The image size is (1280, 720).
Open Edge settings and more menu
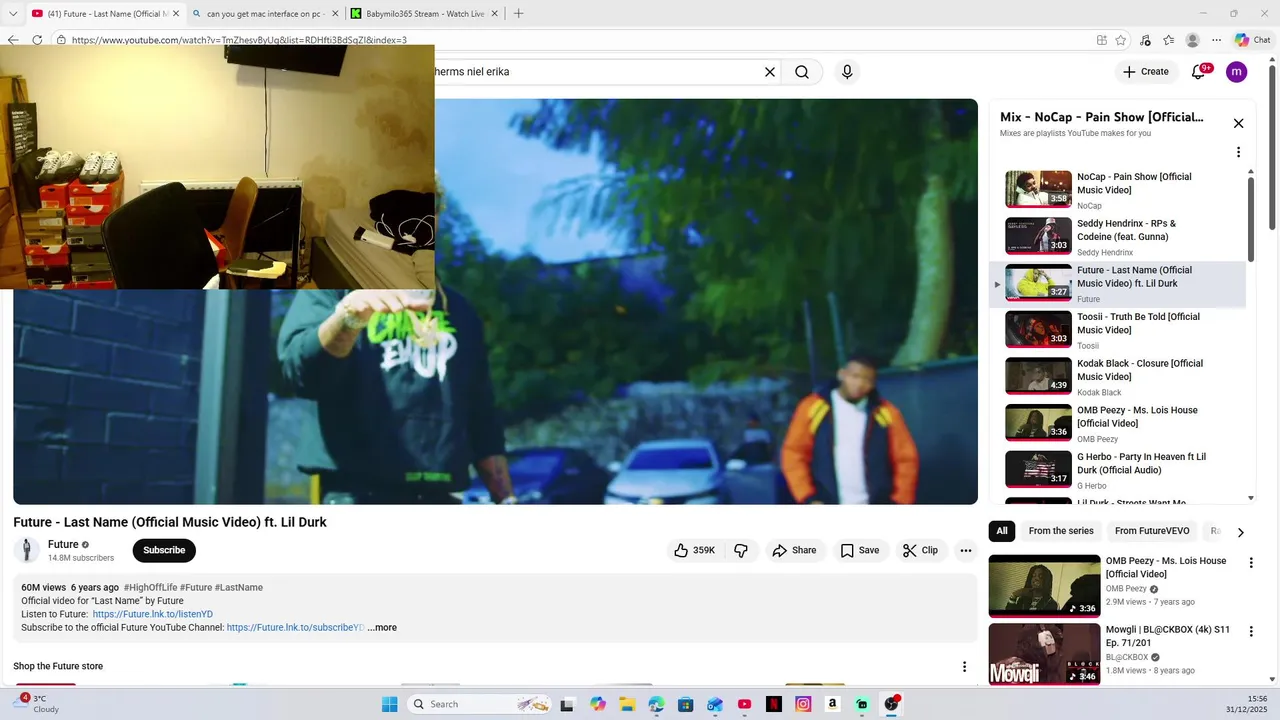1216,40
